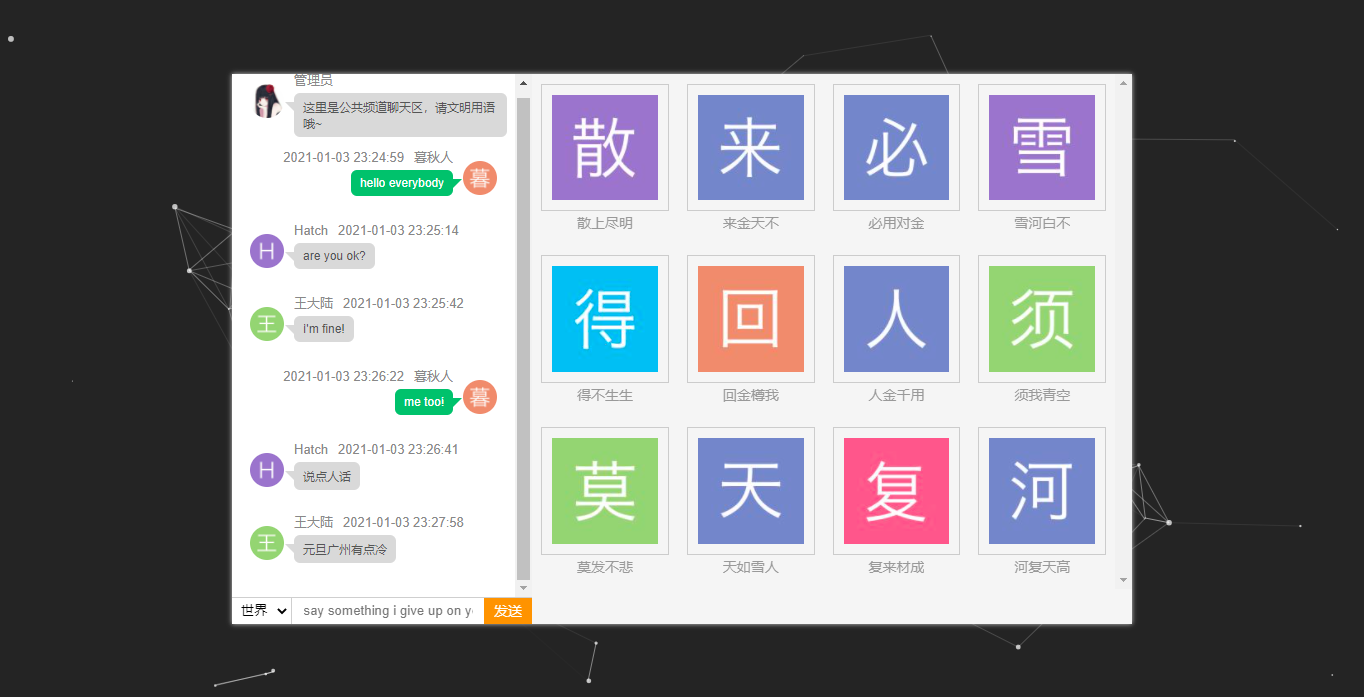Focus the chat message input field
Image resolution: width=1364 pixels, height=697 pixels.
pyautogui.click(x=387, y=610)
